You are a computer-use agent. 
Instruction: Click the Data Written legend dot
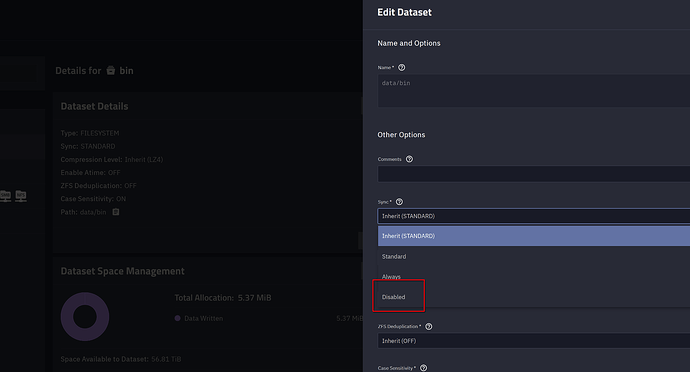point(177,318)
